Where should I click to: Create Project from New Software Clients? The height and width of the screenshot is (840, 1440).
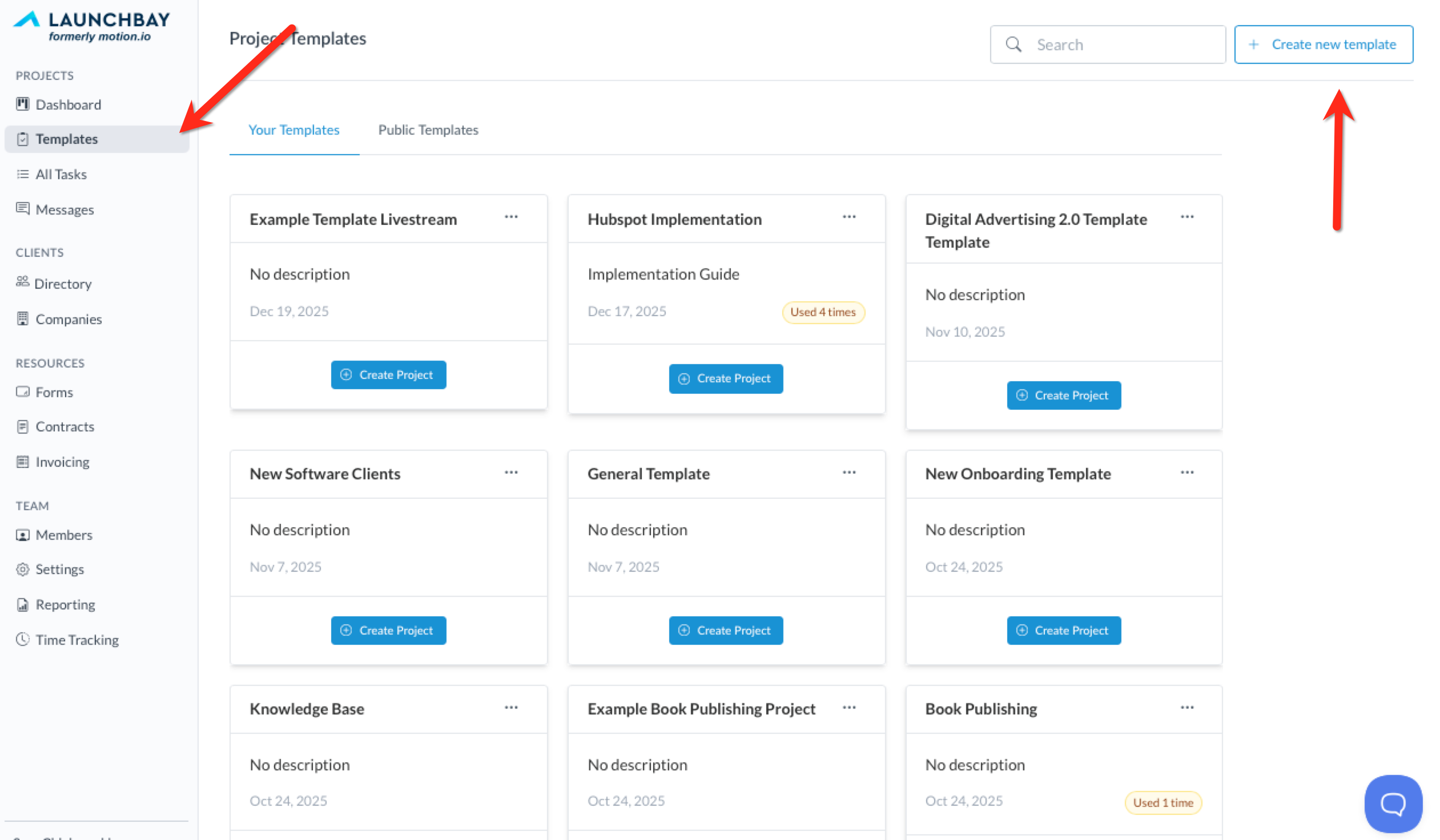pos(388,631)
